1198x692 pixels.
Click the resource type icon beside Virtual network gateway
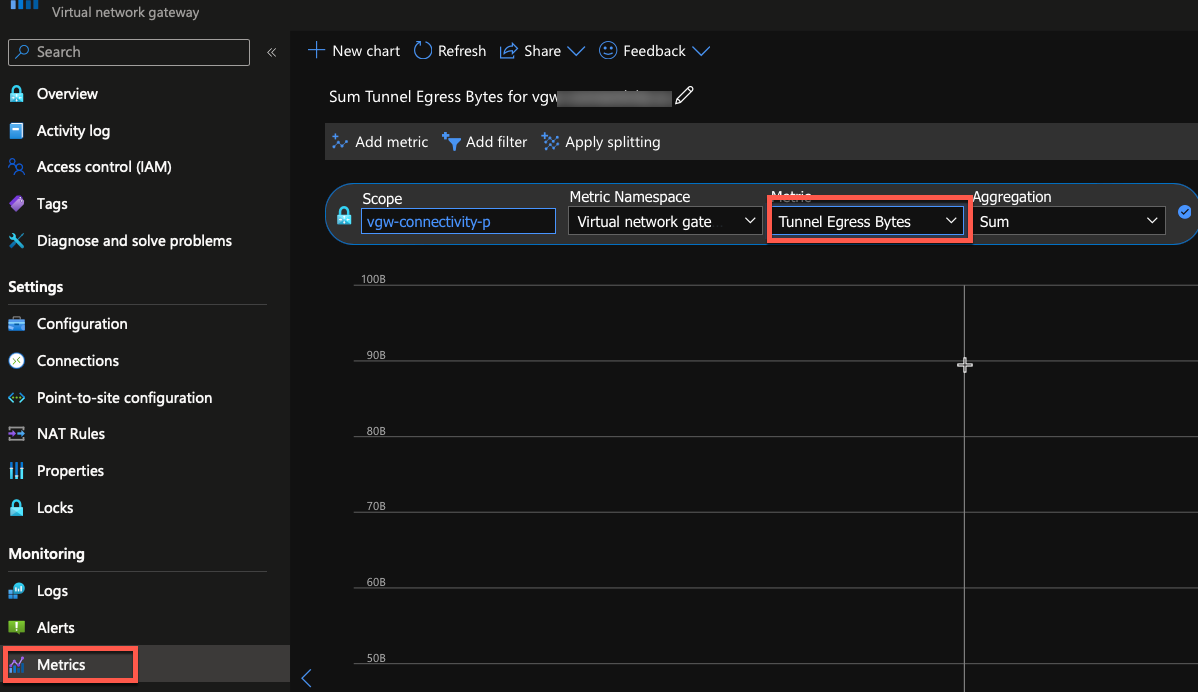pos(24,4)
